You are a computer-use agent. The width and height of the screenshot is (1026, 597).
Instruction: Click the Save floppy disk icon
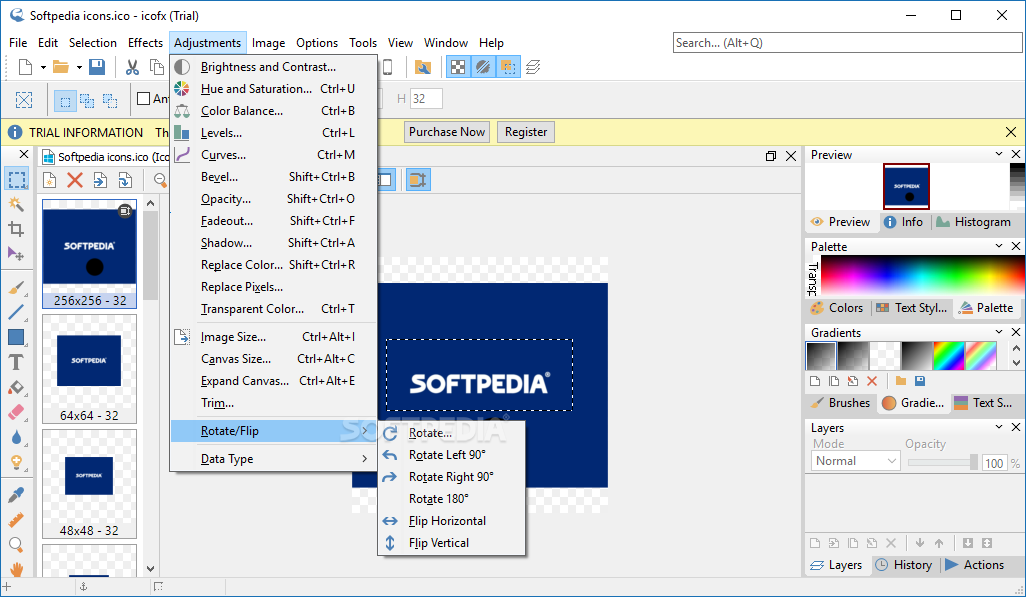click(x=97, y=67)
